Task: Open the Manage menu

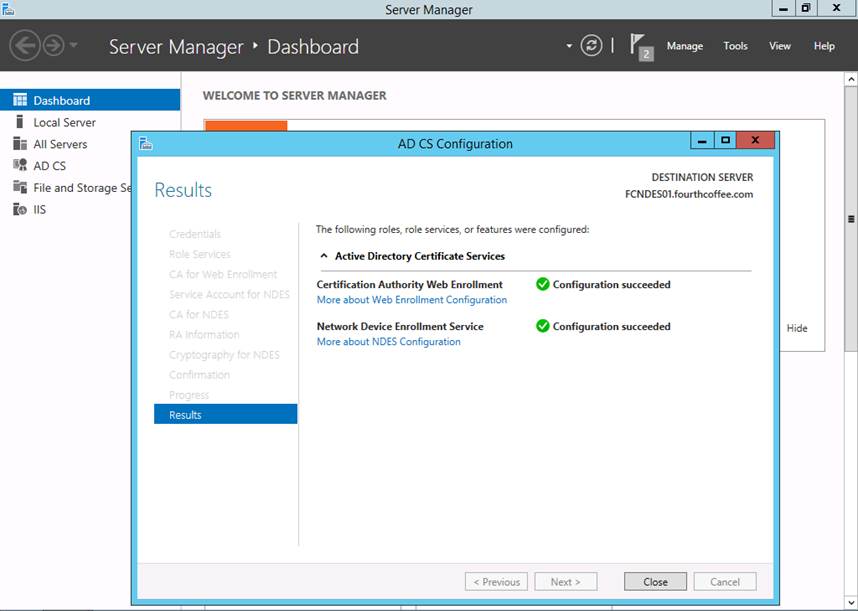Action: click(684, 46)
